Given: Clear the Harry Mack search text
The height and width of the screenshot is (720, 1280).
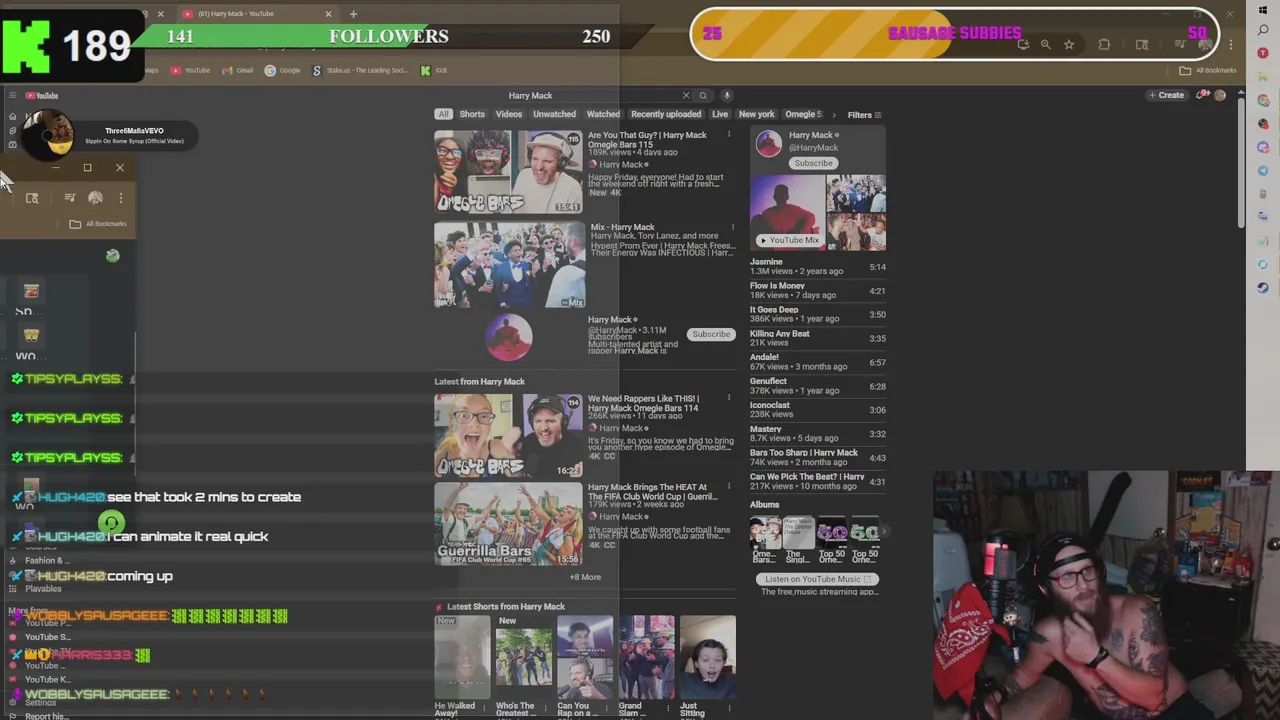Looking at the screenshot, I should tap(686, 96).
